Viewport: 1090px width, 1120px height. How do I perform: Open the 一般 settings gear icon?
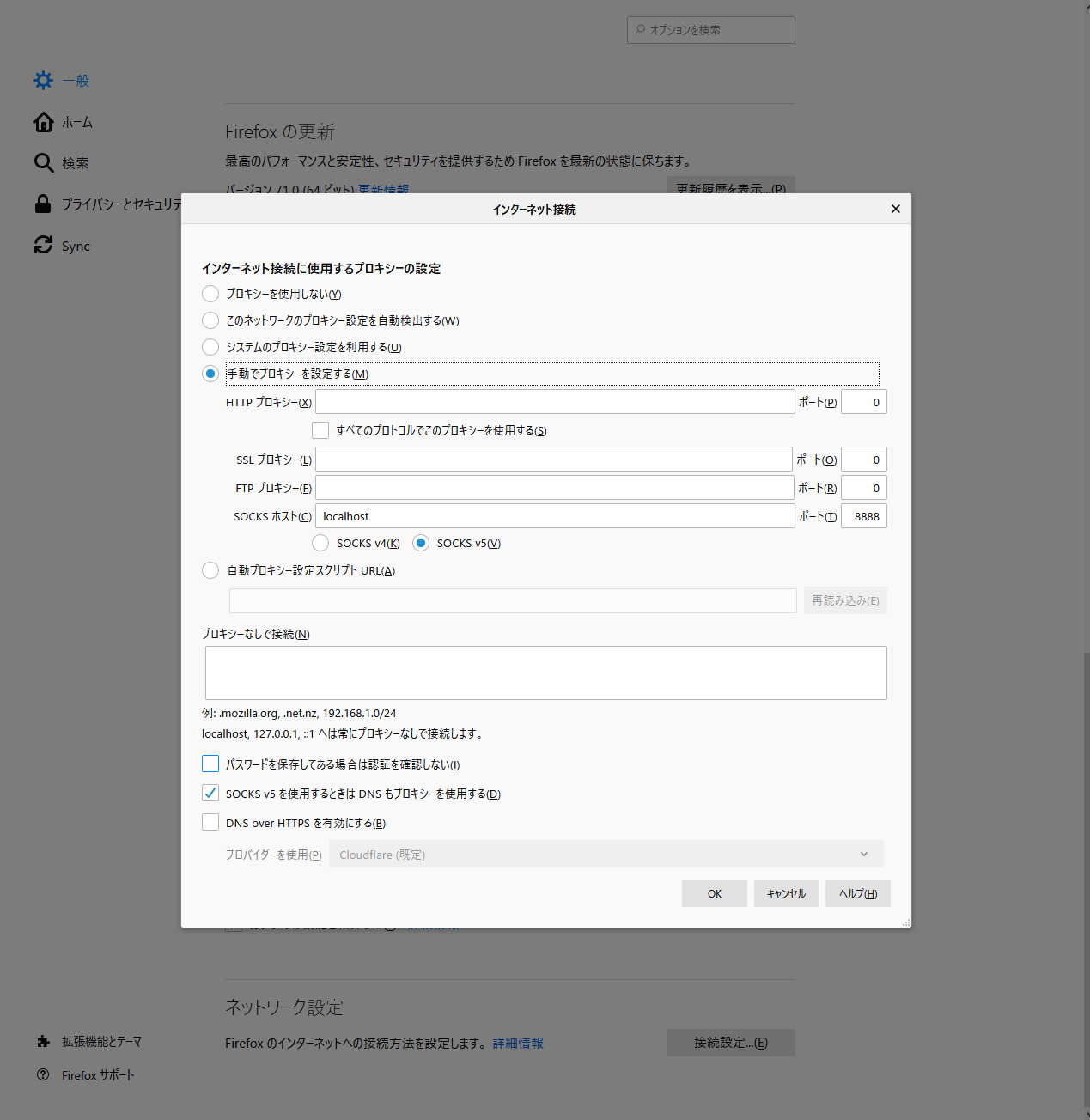coord(43,80)
